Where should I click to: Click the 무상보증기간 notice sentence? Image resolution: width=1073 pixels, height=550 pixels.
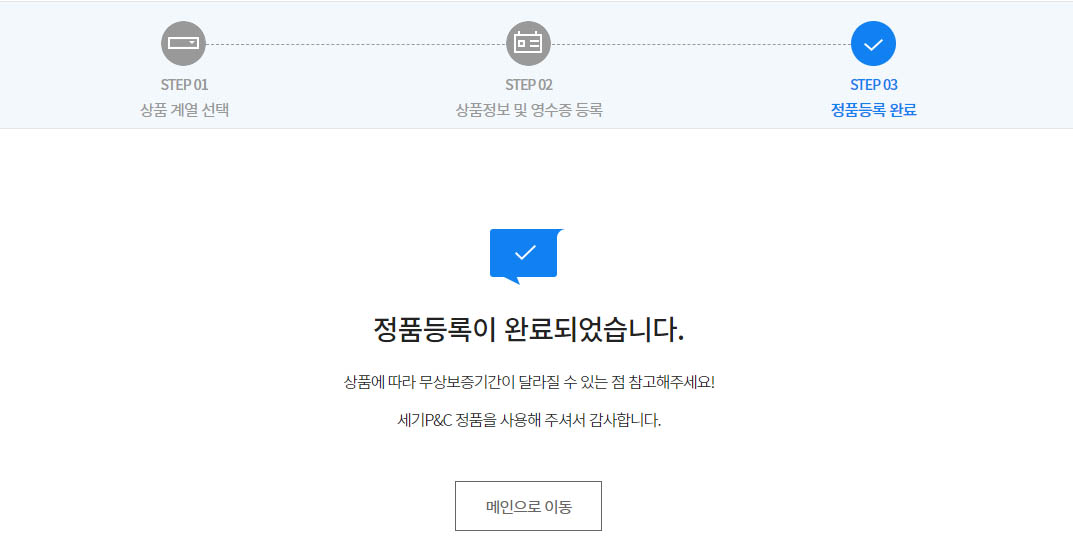(529, 382)
